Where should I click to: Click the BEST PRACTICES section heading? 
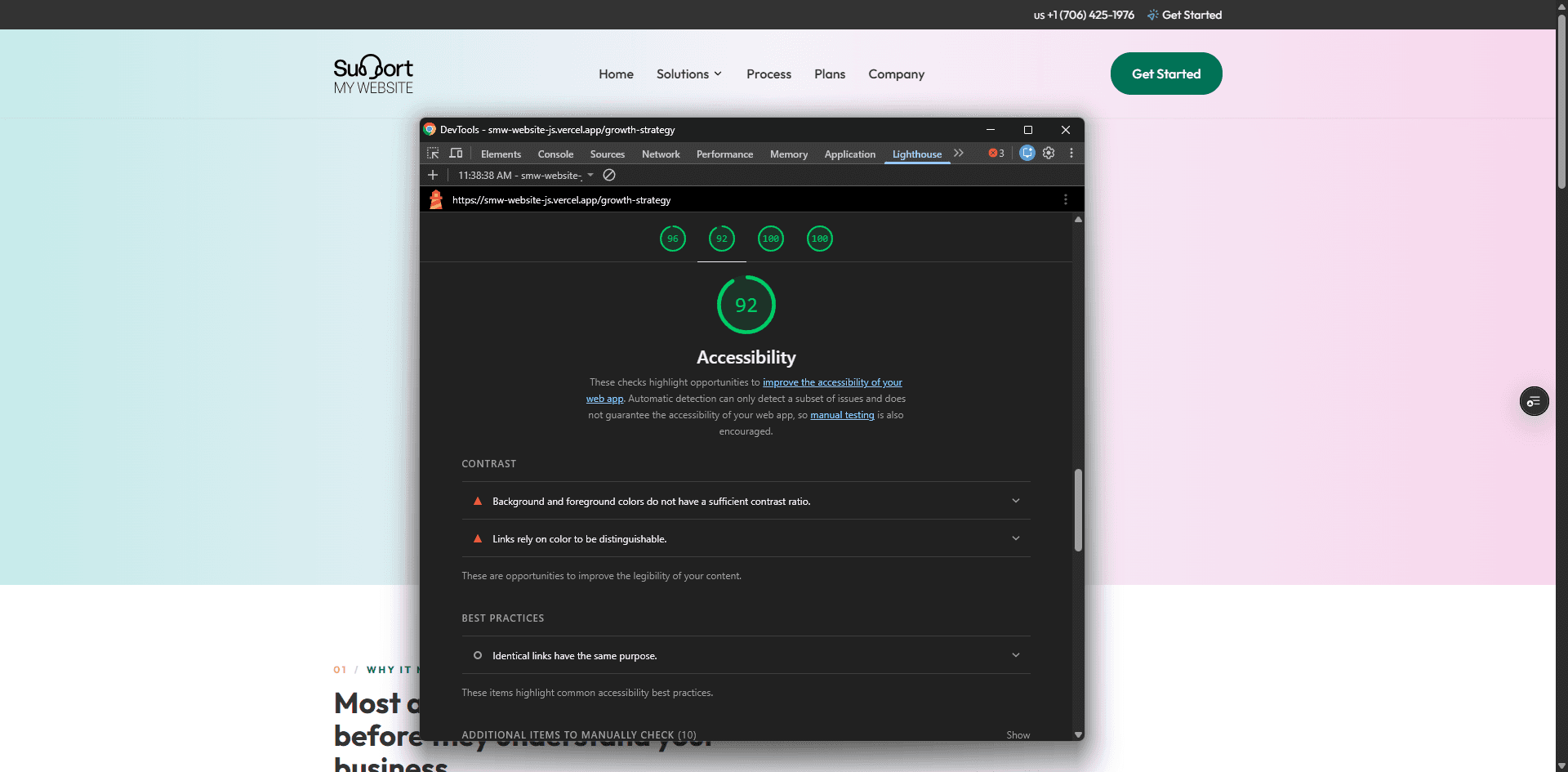tap(503, 618)
